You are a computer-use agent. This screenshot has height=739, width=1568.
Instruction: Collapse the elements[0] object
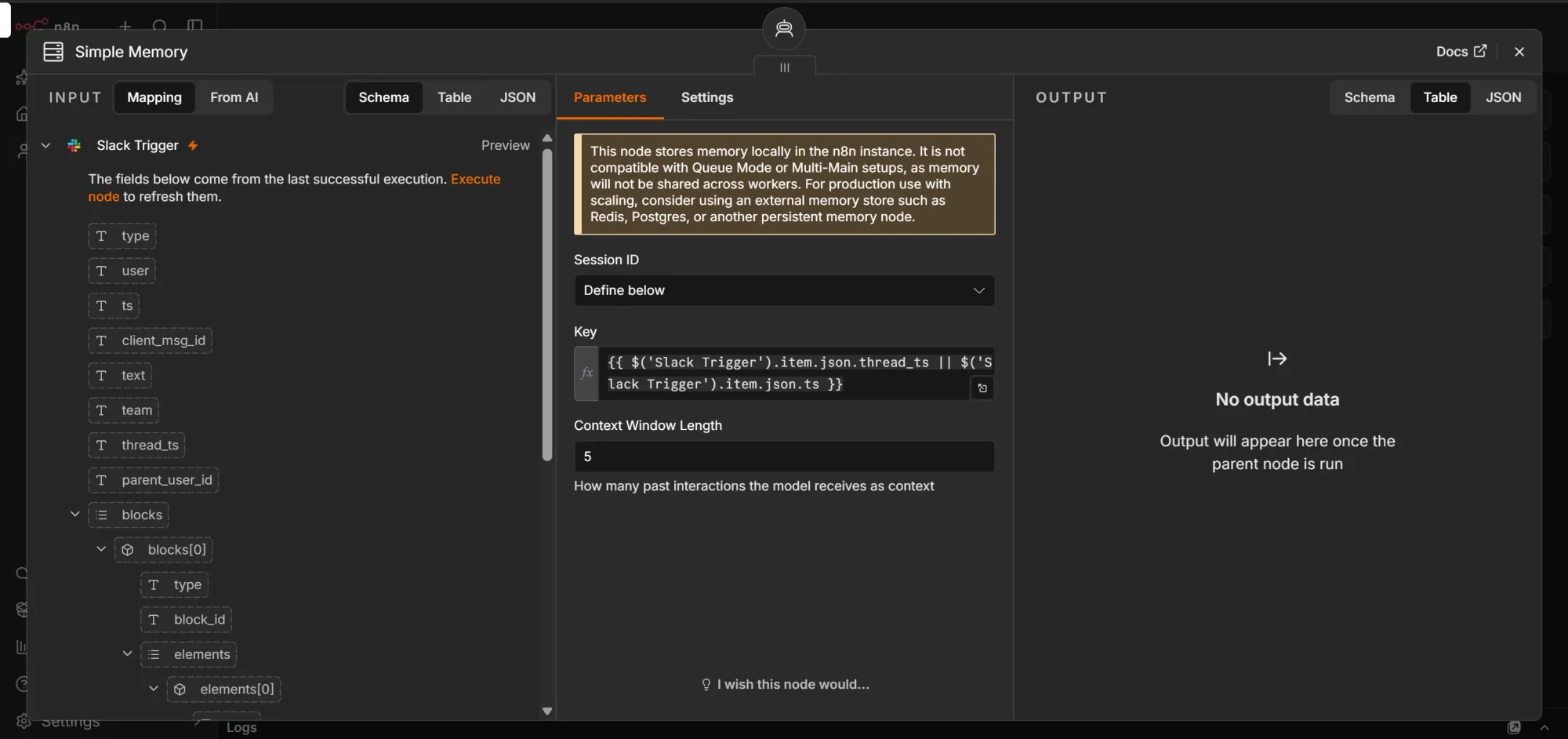[154, 689]
